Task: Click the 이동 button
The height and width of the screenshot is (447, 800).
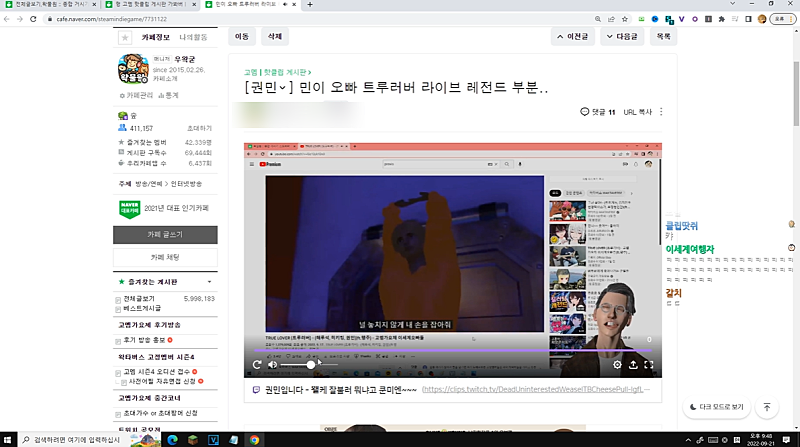Action: pos(242,36)
